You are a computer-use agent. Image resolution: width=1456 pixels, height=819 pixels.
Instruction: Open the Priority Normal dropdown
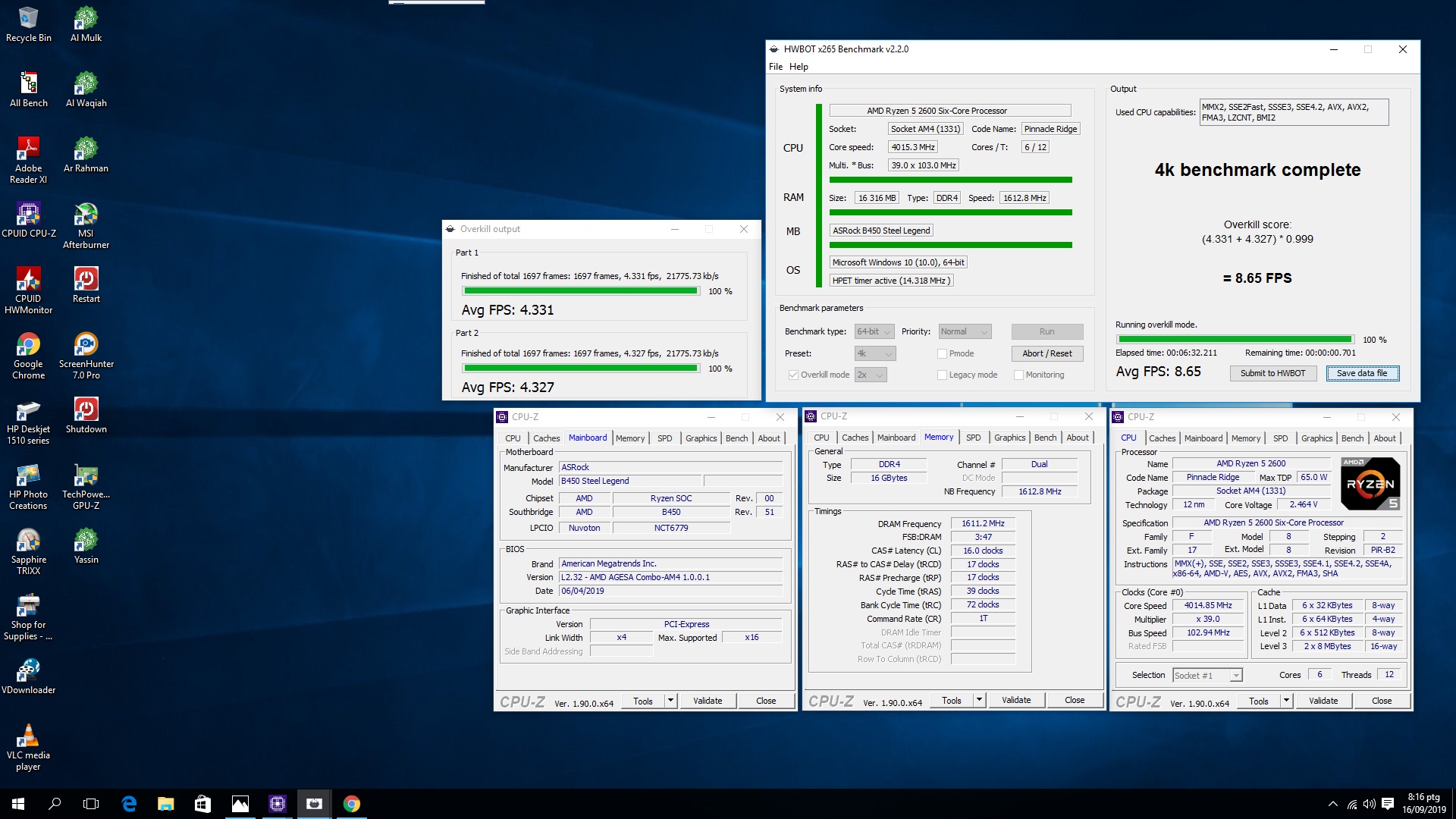pyautogui.click(x=965, y=331)
